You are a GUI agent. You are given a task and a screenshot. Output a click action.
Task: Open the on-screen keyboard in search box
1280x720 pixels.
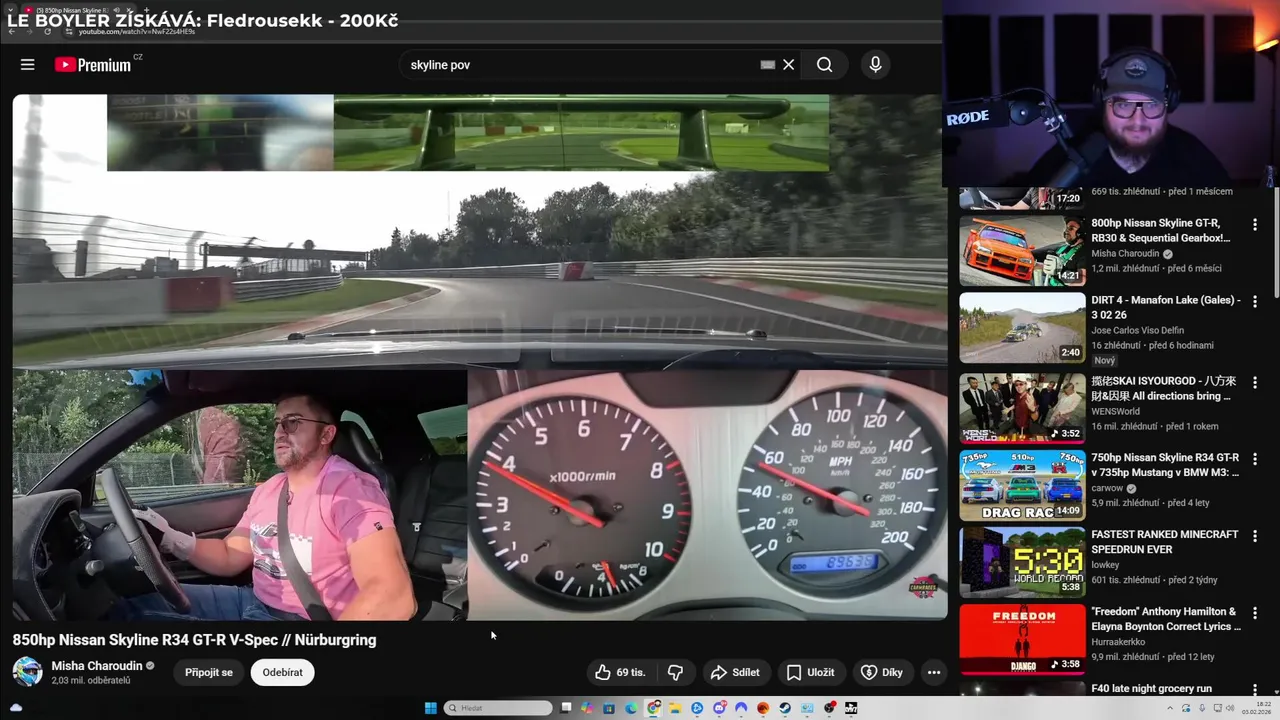[767, 64]
